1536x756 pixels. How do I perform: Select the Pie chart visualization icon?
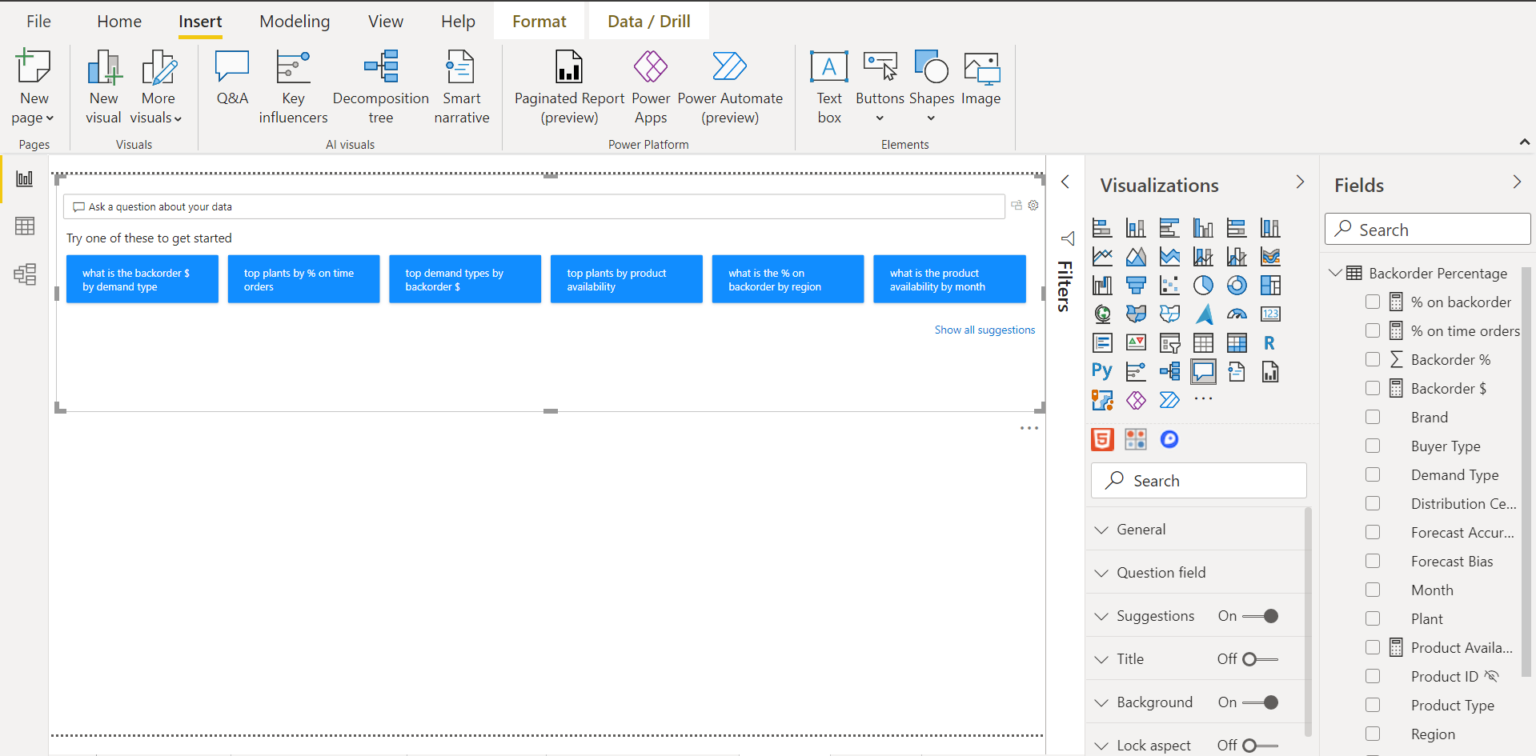tap(1203, 285)
